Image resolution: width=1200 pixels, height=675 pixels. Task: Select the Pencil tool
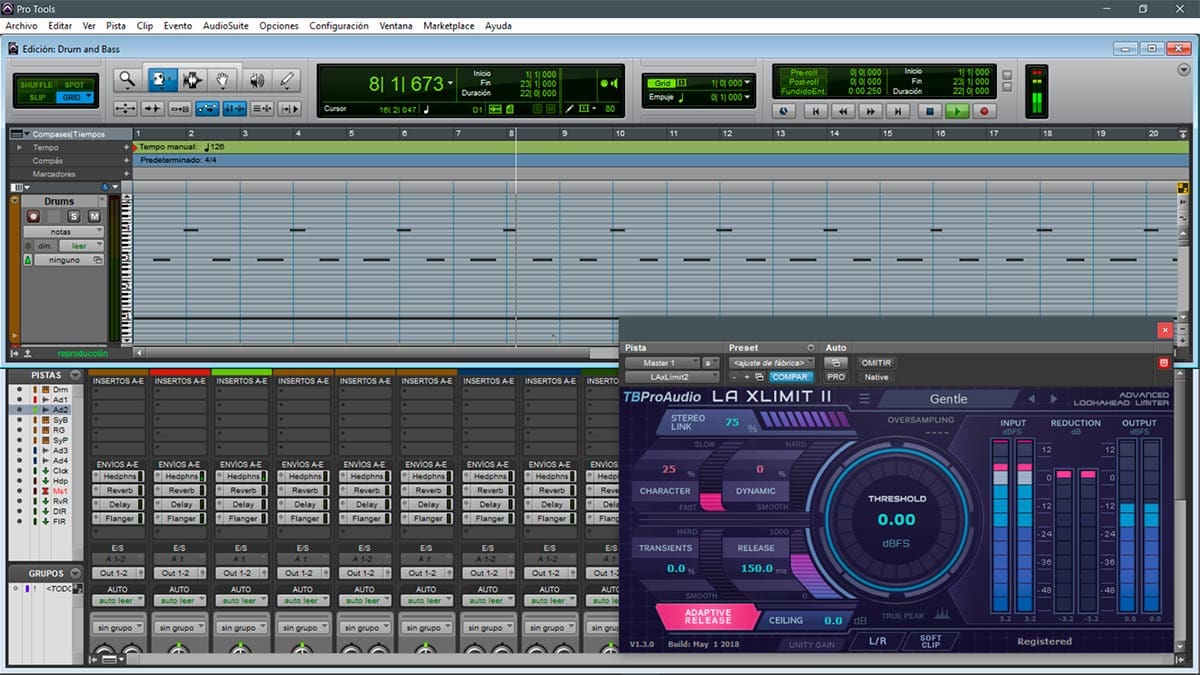coord(287,80)
